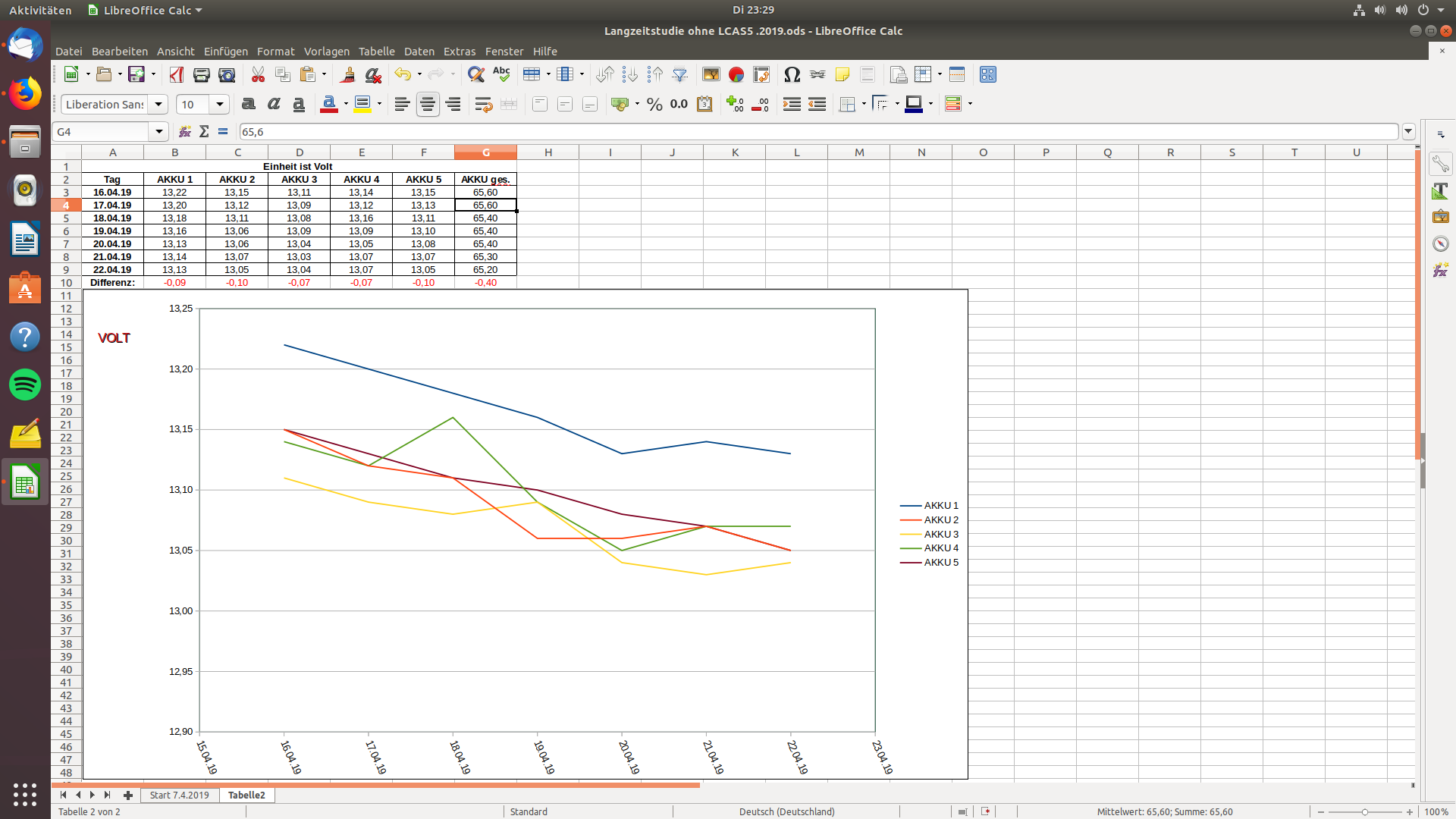
Task: Click the Insert Chart pie icon
Action: point(736,74)
